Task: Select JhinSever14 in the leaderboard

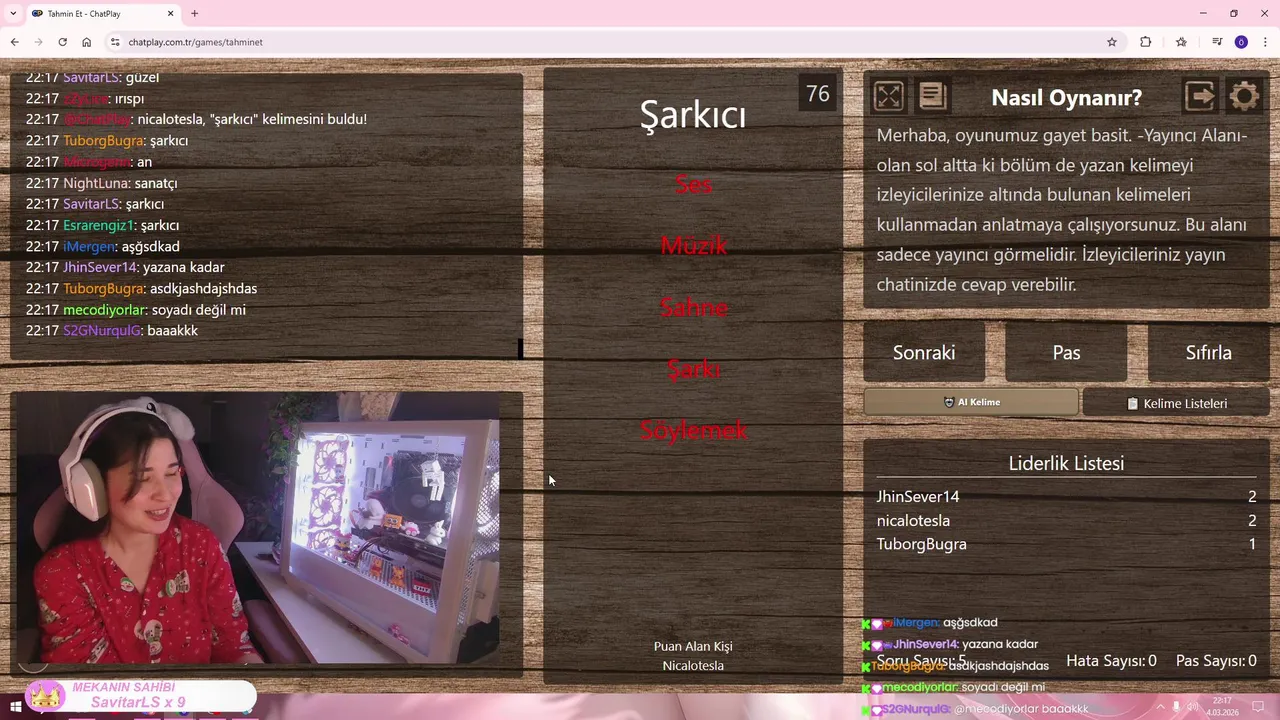Action: pyautogui.click(x=918, y=497)
